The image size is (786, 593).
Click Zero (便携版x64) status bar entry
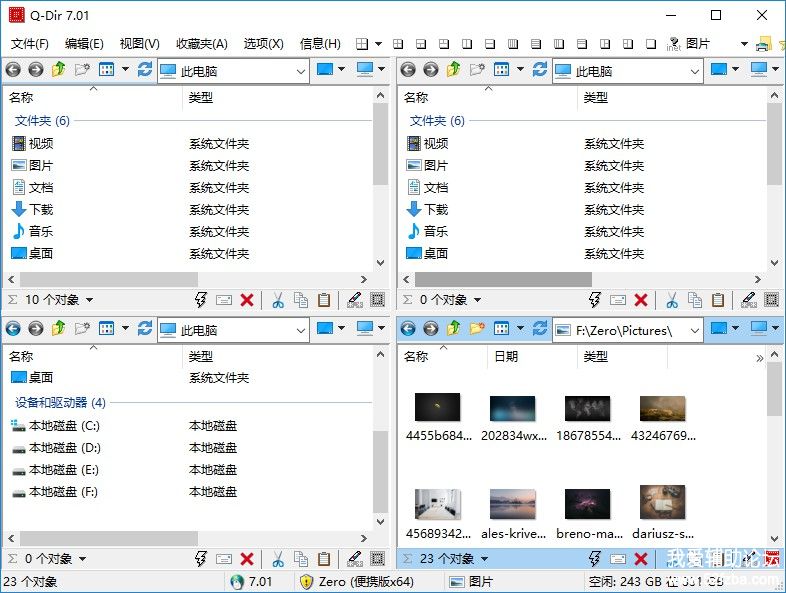pyautogui.click(x=357, y=581)
